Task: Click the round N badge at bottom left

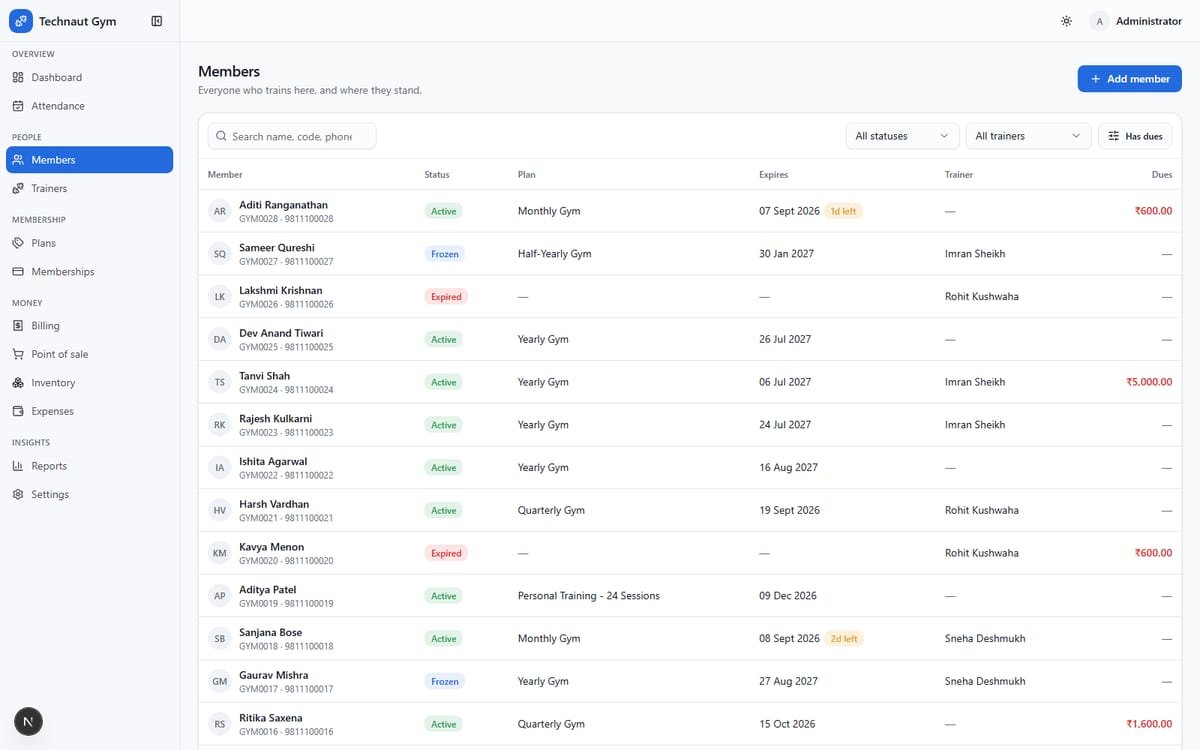Action: tap(28, 721)
